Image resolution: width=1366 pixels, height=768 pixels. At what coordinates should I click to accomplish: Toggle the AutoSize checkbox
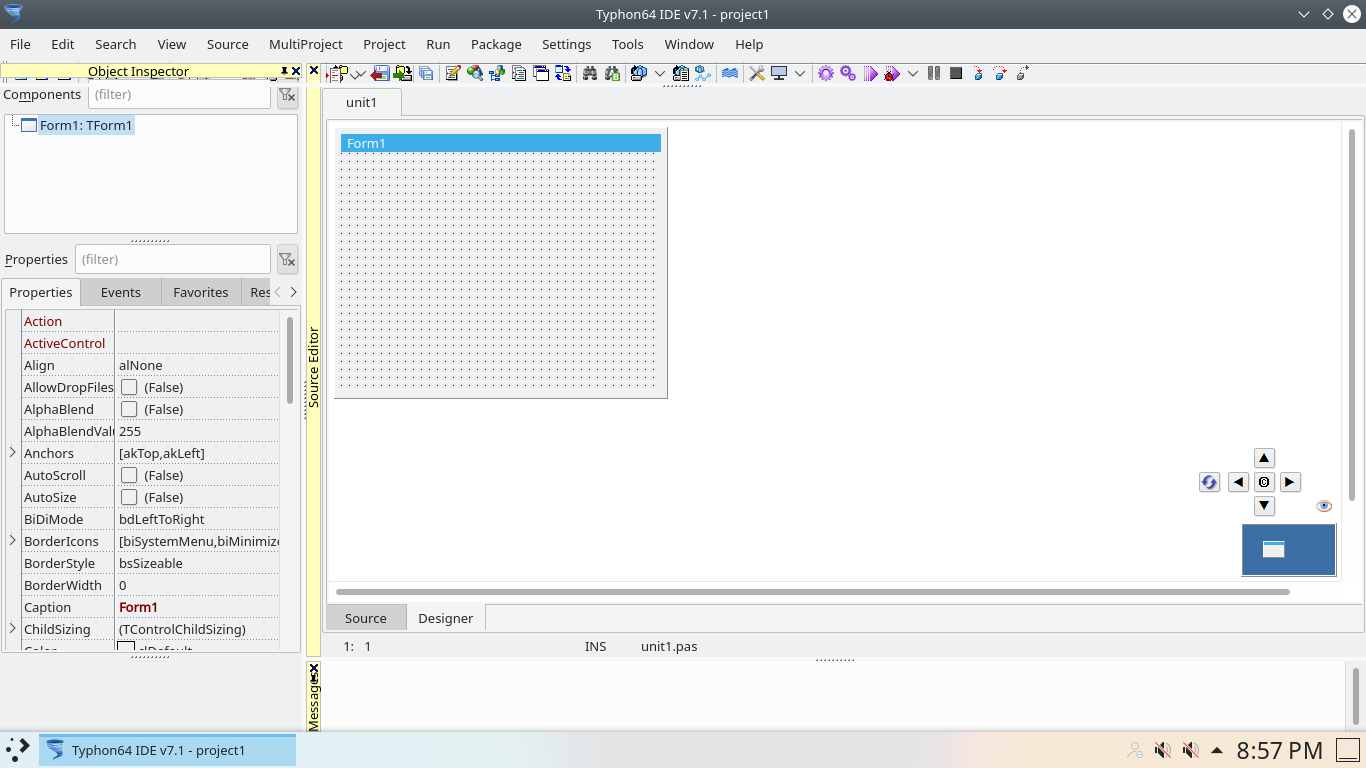(129, 497)
